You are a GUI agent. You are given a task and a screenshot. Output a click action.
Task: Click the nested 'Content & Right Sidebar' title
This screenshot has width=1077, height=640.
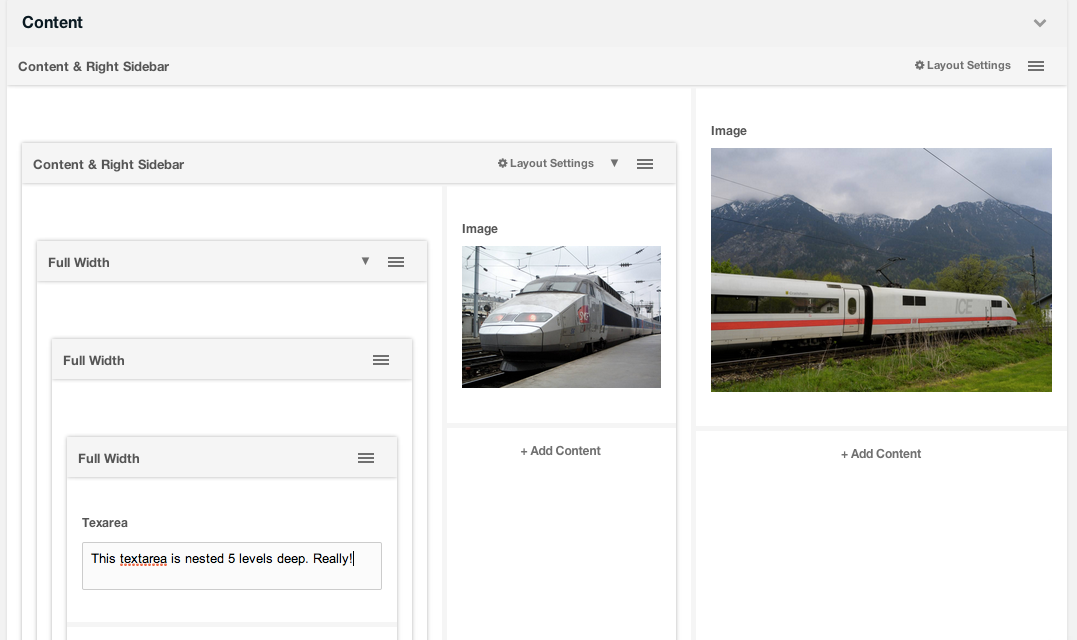coord(109,165)
